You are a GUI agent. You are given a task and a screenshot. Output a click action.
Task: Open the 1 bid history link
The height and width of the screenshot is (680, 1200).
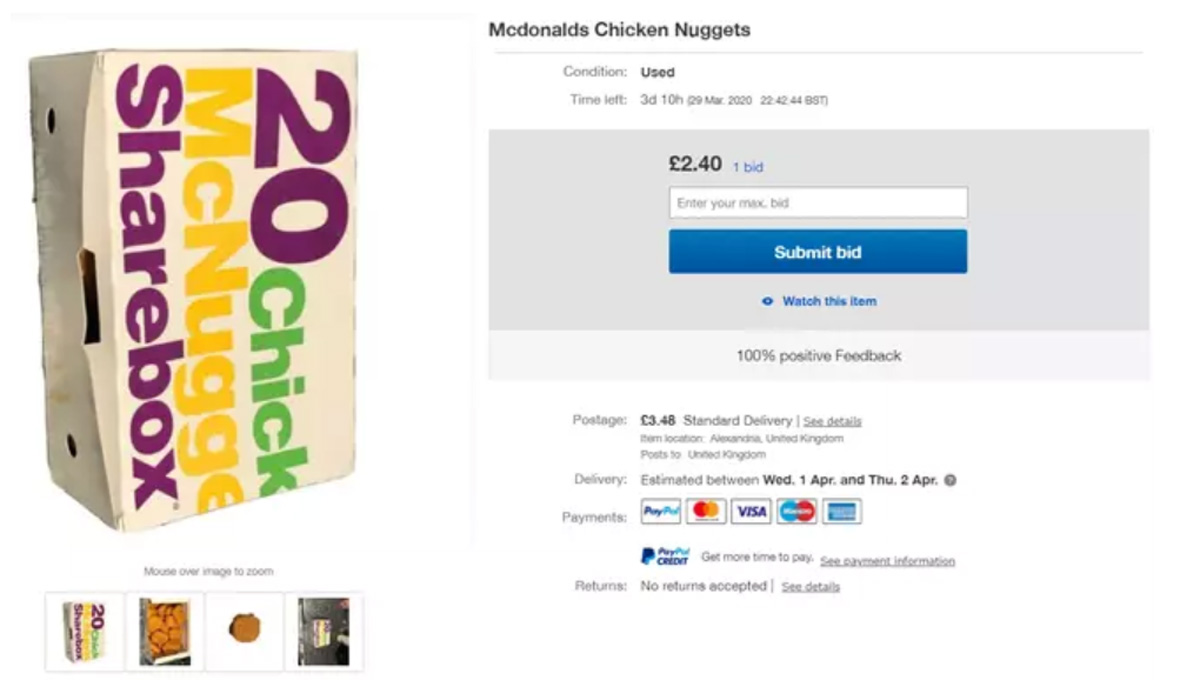(747, 167)
